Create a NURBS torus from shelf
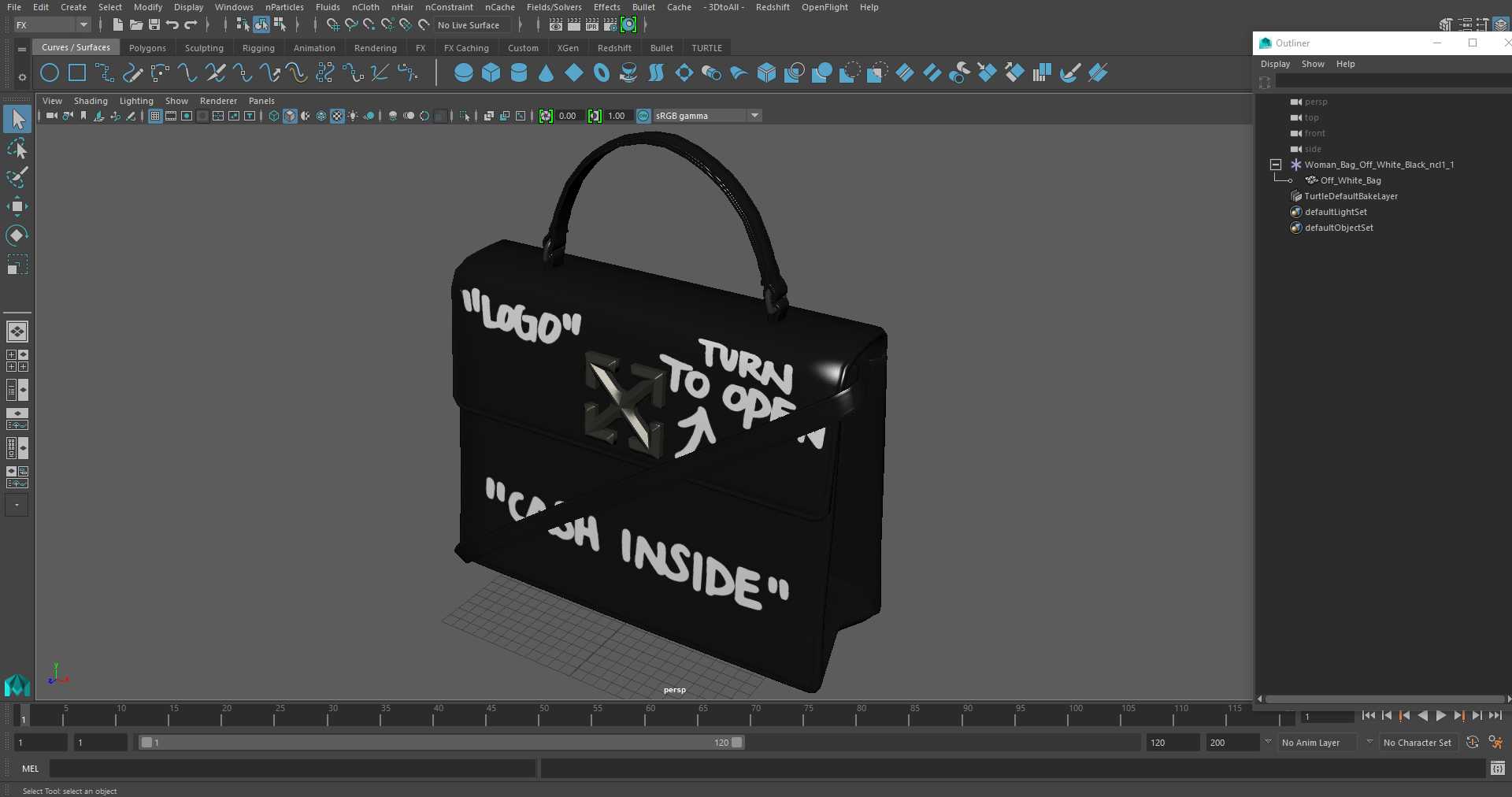1512x797 pixels. point(602,73)
